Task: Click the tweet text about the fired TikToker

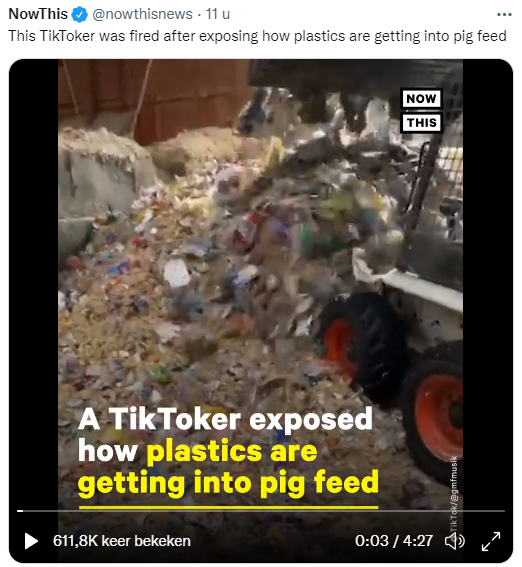Action: (257, 36)
